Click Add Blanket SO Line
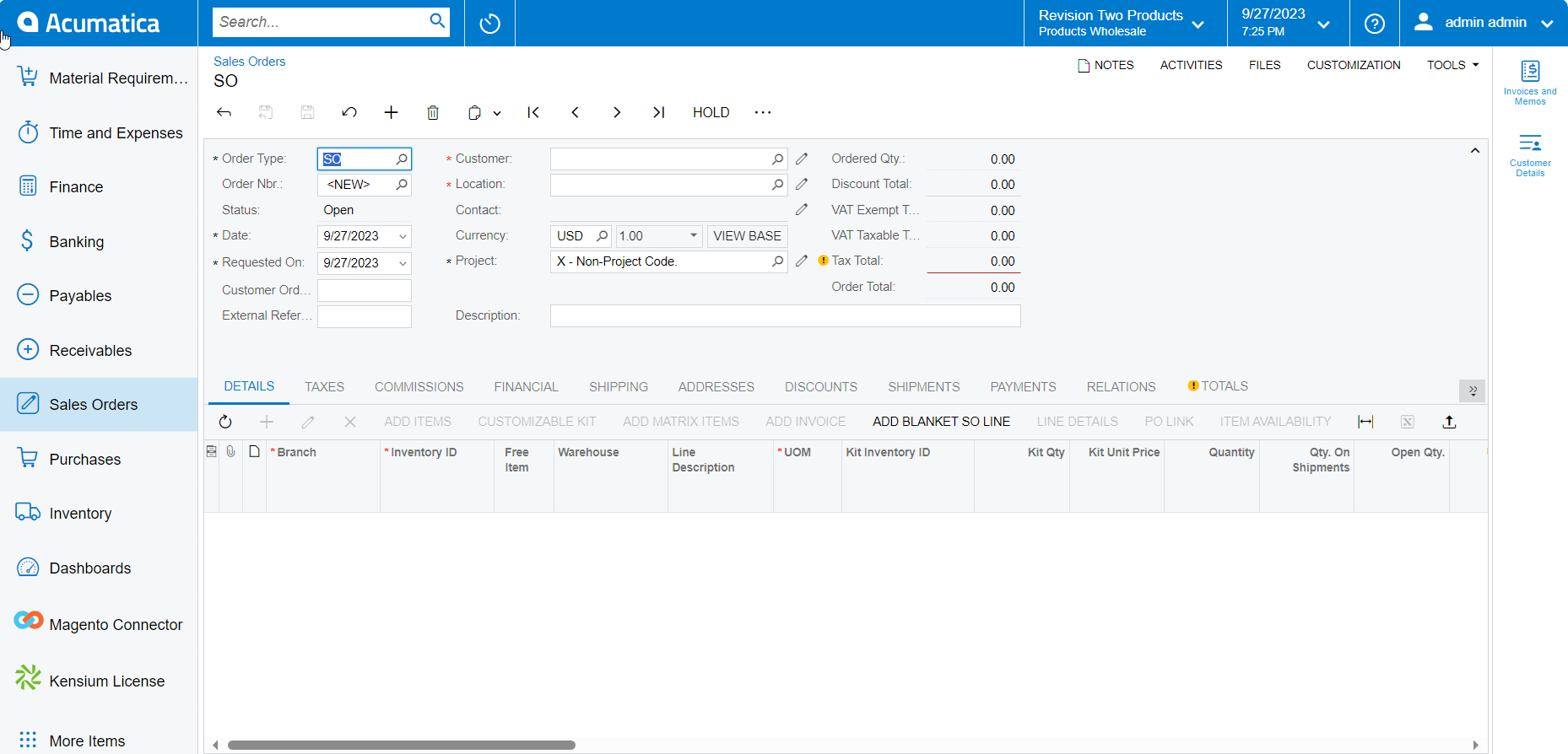Viewport: 1568px width, 754px height. pyautogui.click(x=941, y=422)
